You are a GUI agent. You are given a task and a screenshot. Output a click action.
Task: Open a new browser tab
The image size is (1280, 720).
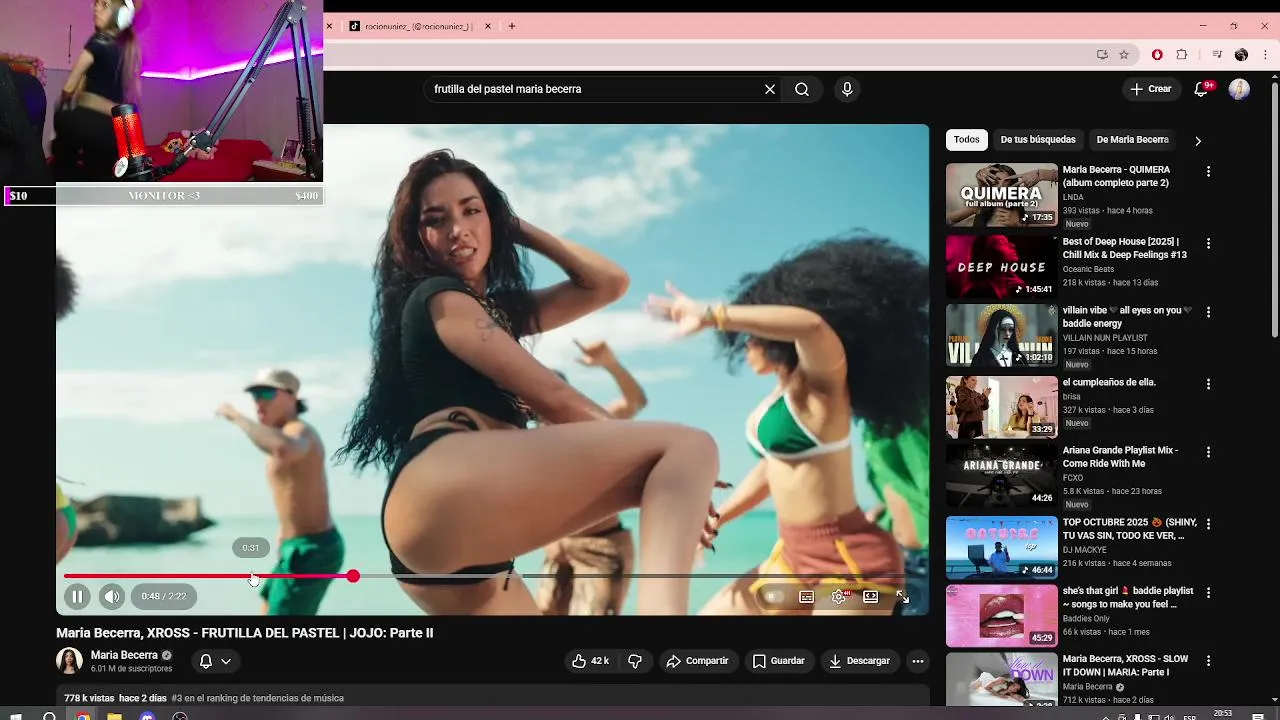coord(512,26)
